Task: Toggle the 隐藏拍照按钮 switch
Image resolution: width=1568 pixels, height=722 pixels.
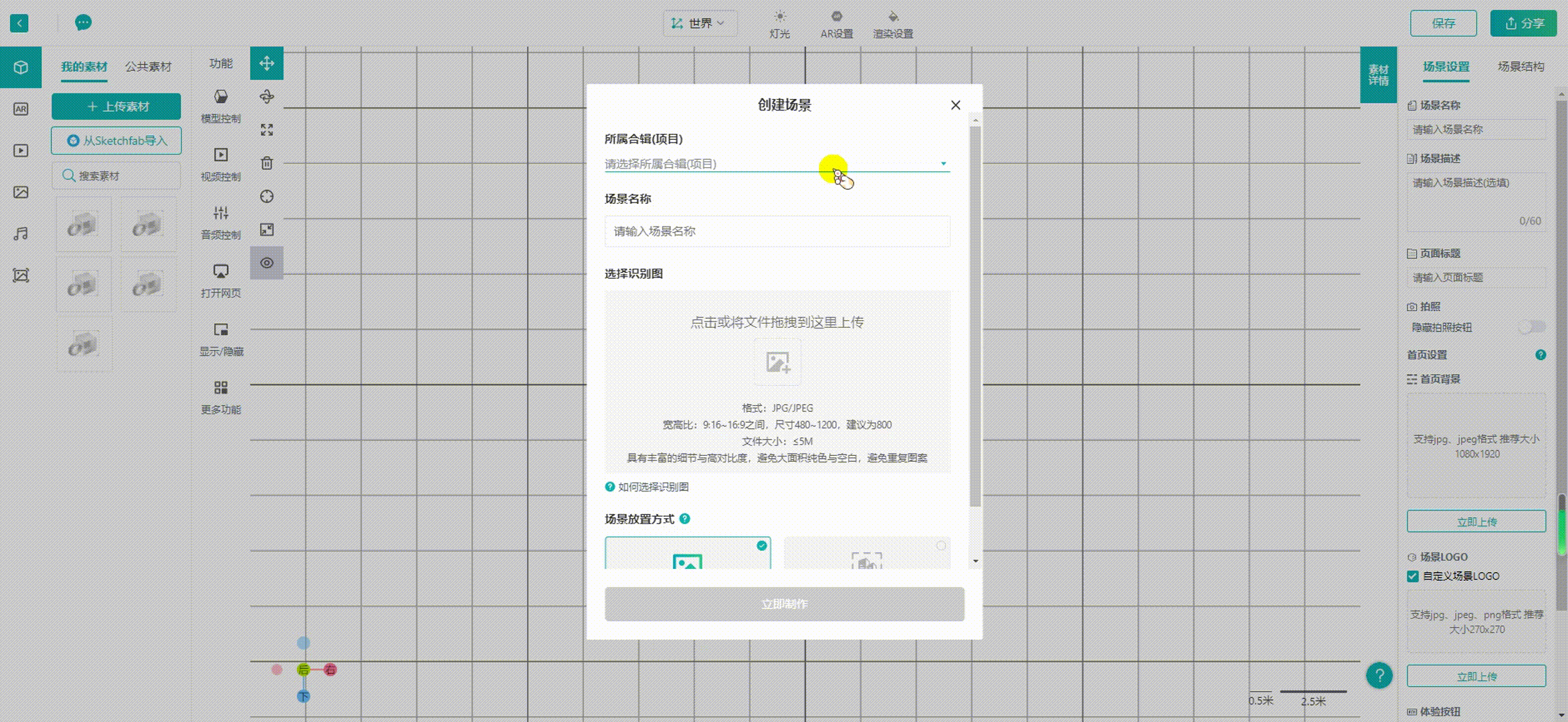Action: coord(1532,327)
